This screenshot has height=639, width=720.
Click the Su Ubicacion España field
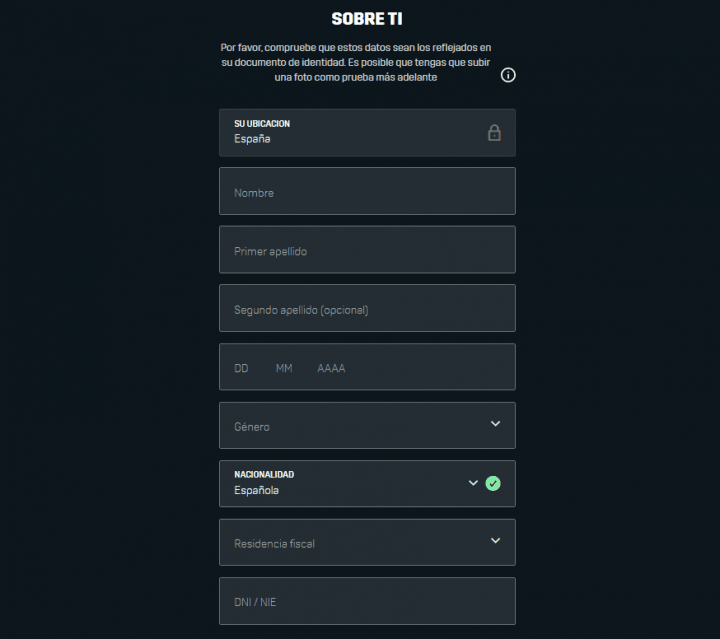[x=367, y=133]
